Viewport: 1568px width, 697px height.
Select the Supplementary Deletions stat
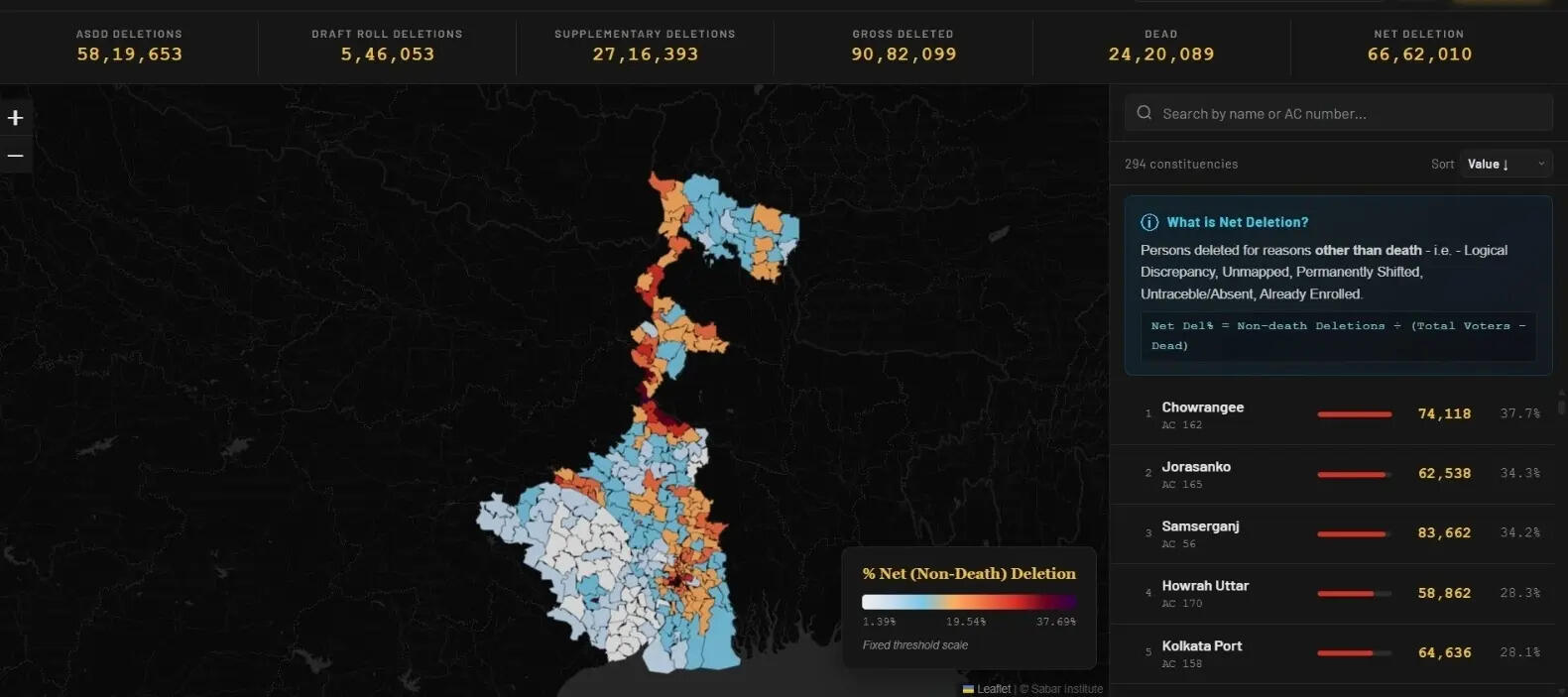[645, 46]
